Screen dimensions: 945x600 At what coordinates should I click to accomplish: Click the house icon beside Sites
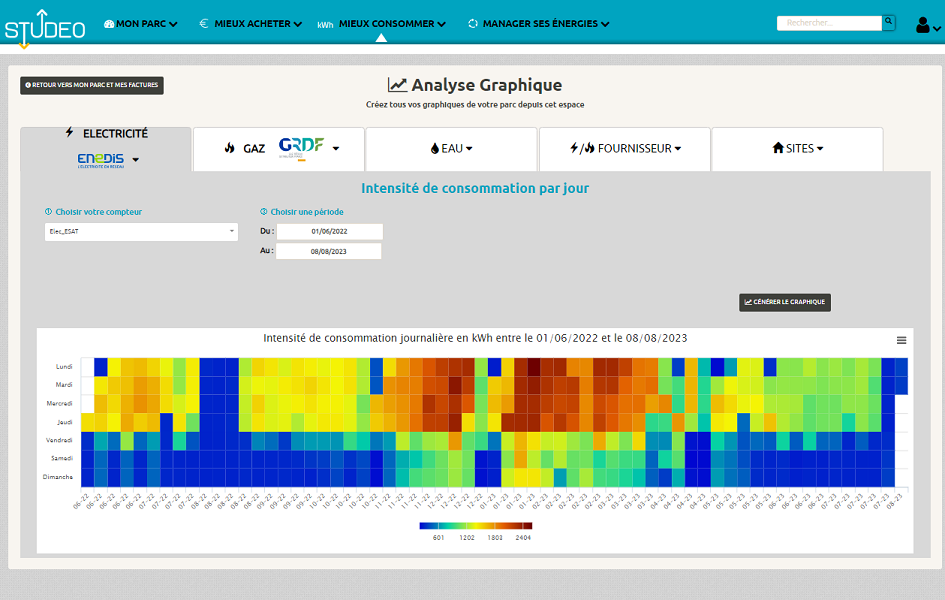click(x=778, y=148)
